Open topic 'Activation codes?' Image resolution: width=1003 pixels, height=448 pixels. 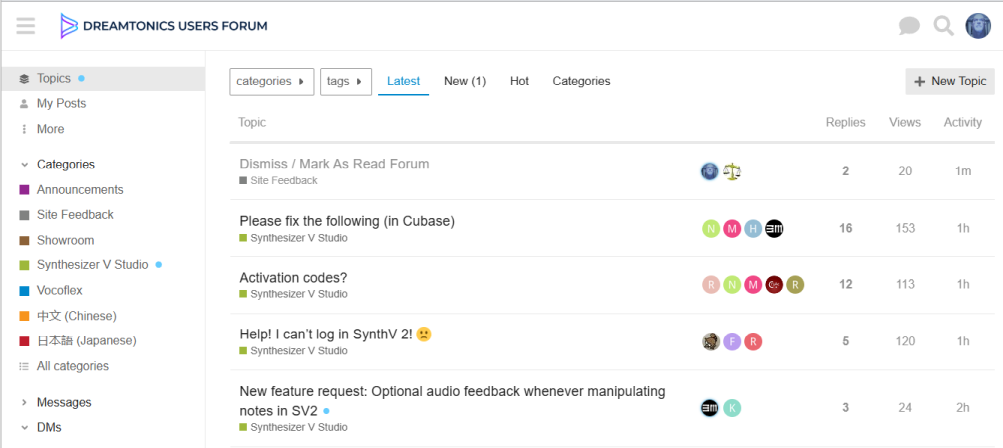point(294,278)
